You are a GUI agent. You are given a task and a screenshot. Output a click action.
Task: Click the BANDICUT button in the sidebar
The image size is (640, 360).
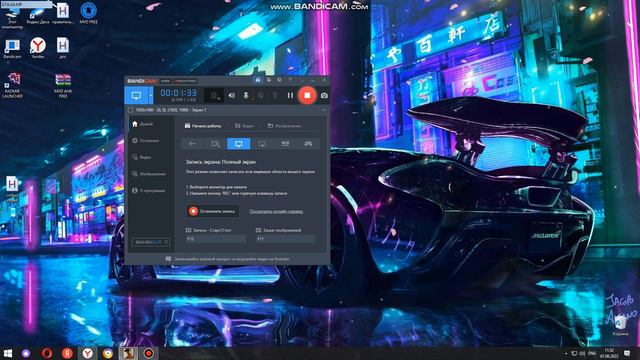coord(151,242)
